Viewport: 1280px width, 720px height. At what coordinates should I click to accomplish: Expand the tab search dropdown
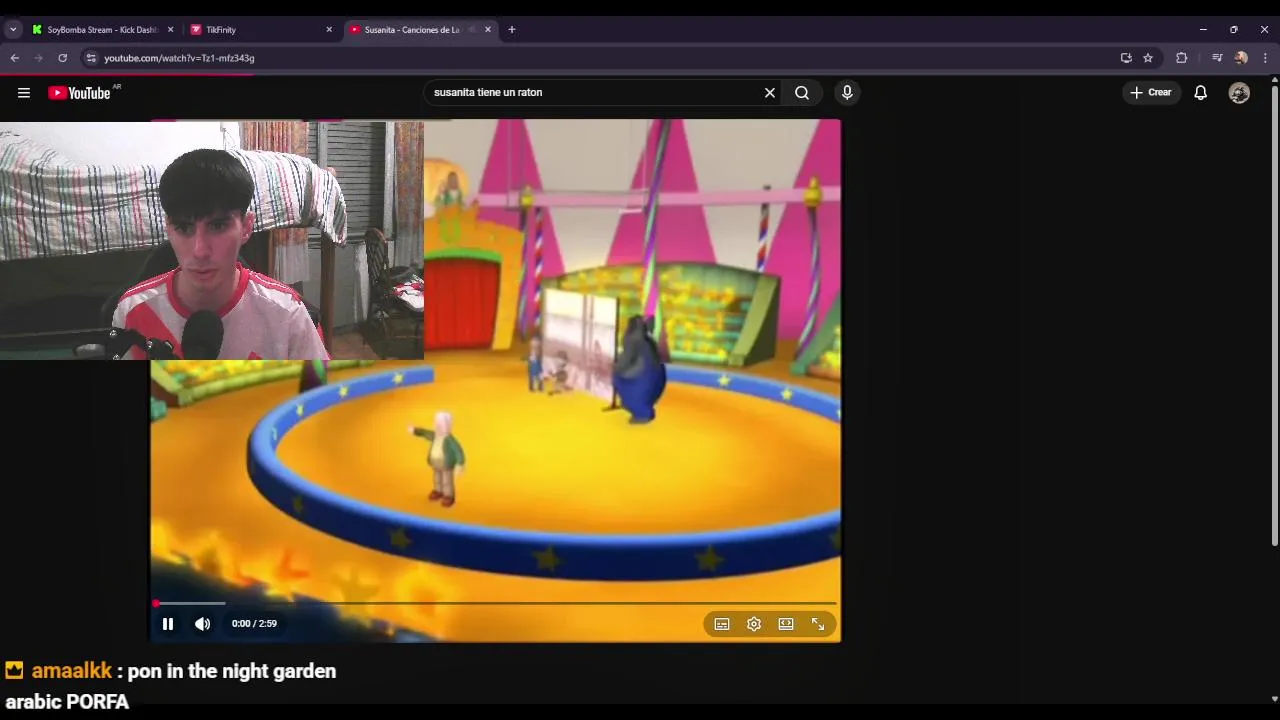[13, 30]
